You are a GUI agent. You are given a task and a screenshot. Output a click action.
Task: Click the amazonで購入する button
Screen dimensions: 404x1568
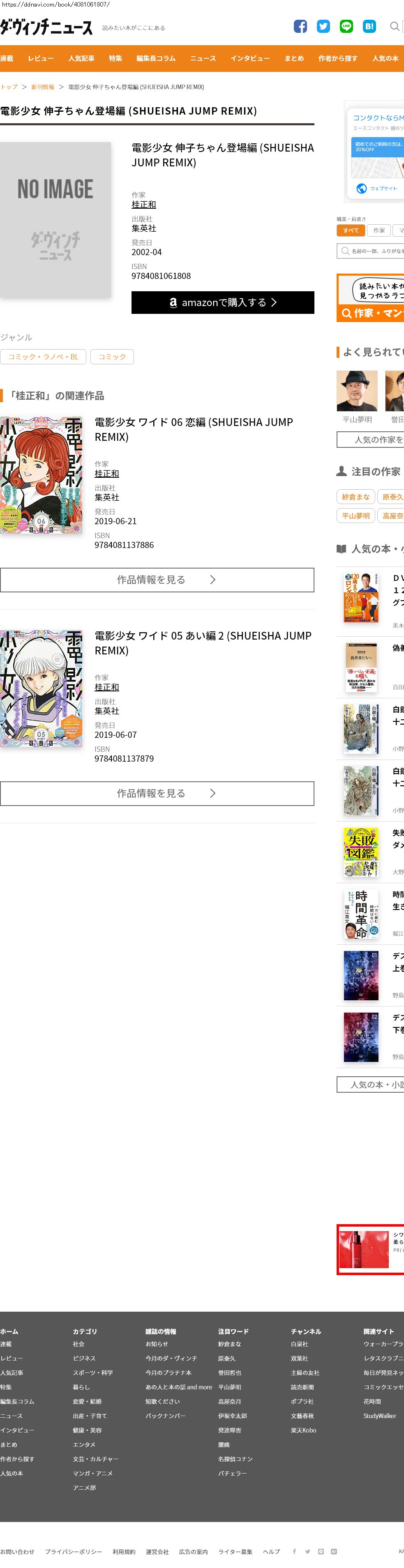click(x=223, y=302)
